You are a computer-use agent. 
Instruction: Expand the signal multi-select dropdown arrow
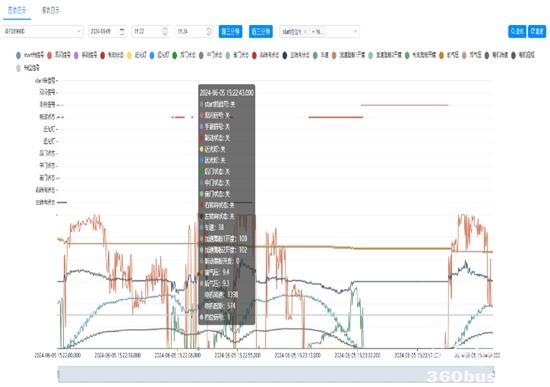355,32
